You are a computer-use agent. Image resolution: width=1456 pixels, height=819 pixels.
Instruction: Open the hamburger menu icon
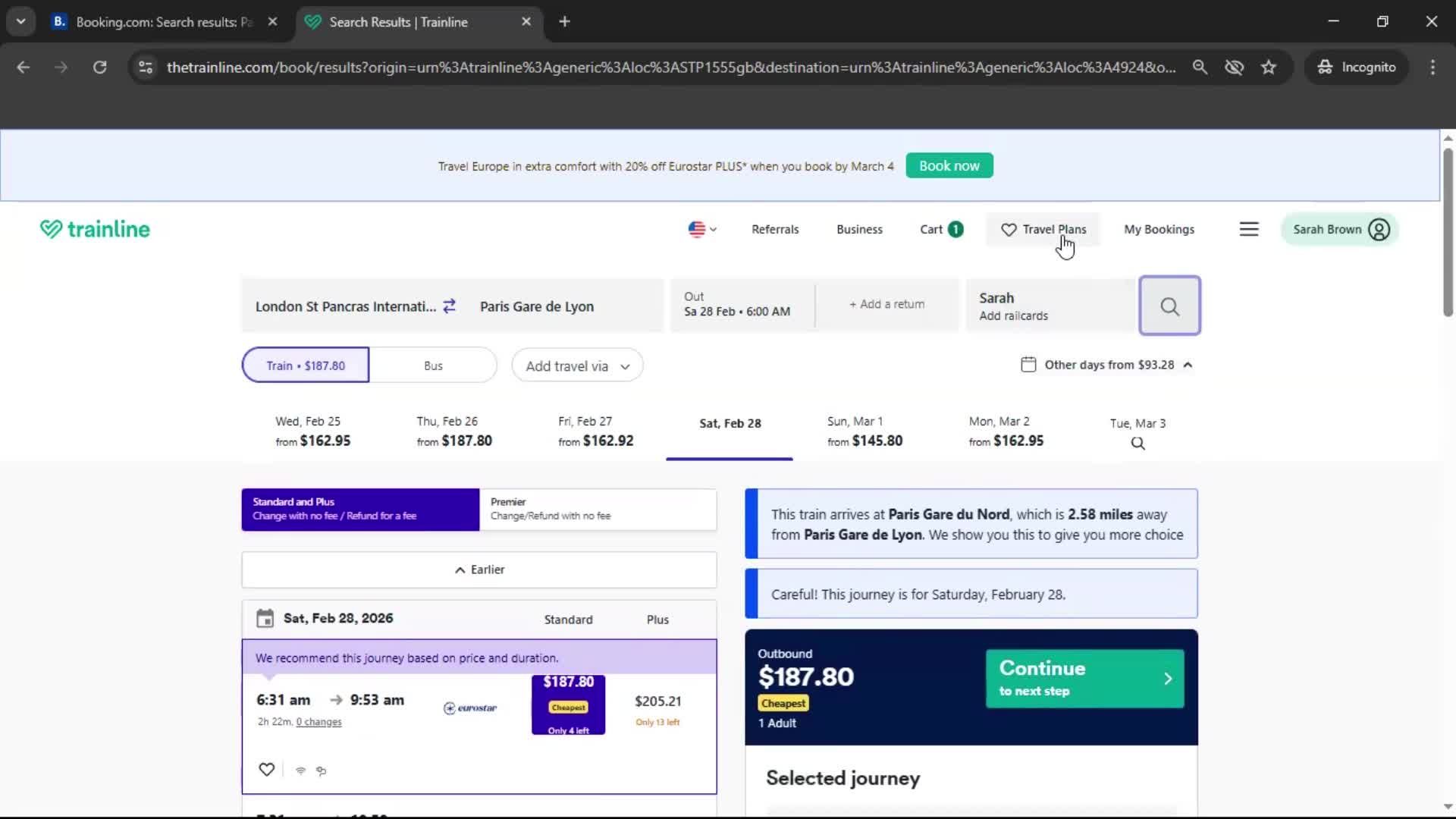pos(1248,229)
